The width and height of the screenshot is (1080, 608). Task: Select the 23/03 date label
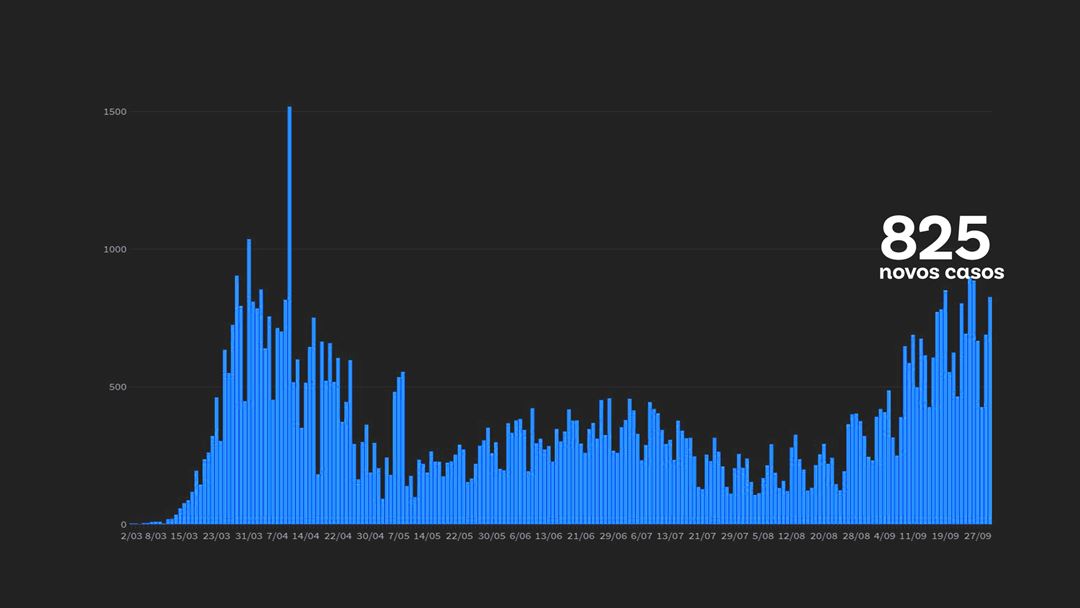pos(216,536)
